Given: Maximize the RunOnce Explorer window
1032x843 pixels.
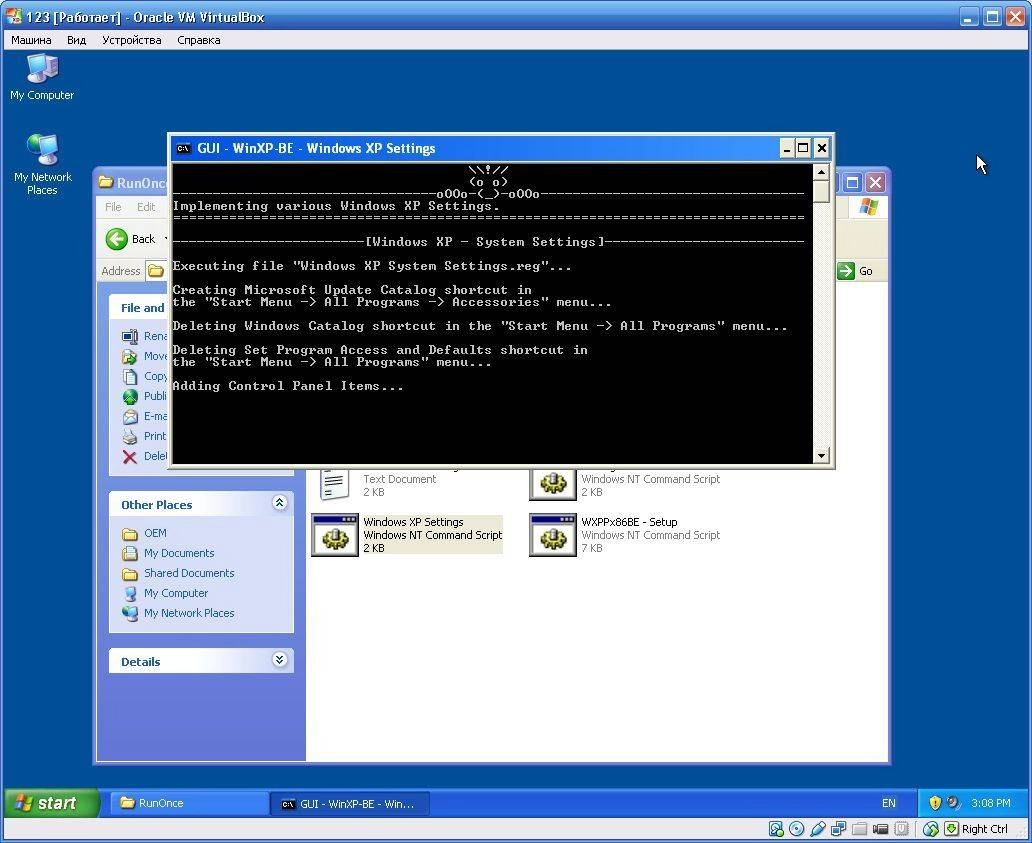Looking at the screenshot, I should (x=852, y=182).
